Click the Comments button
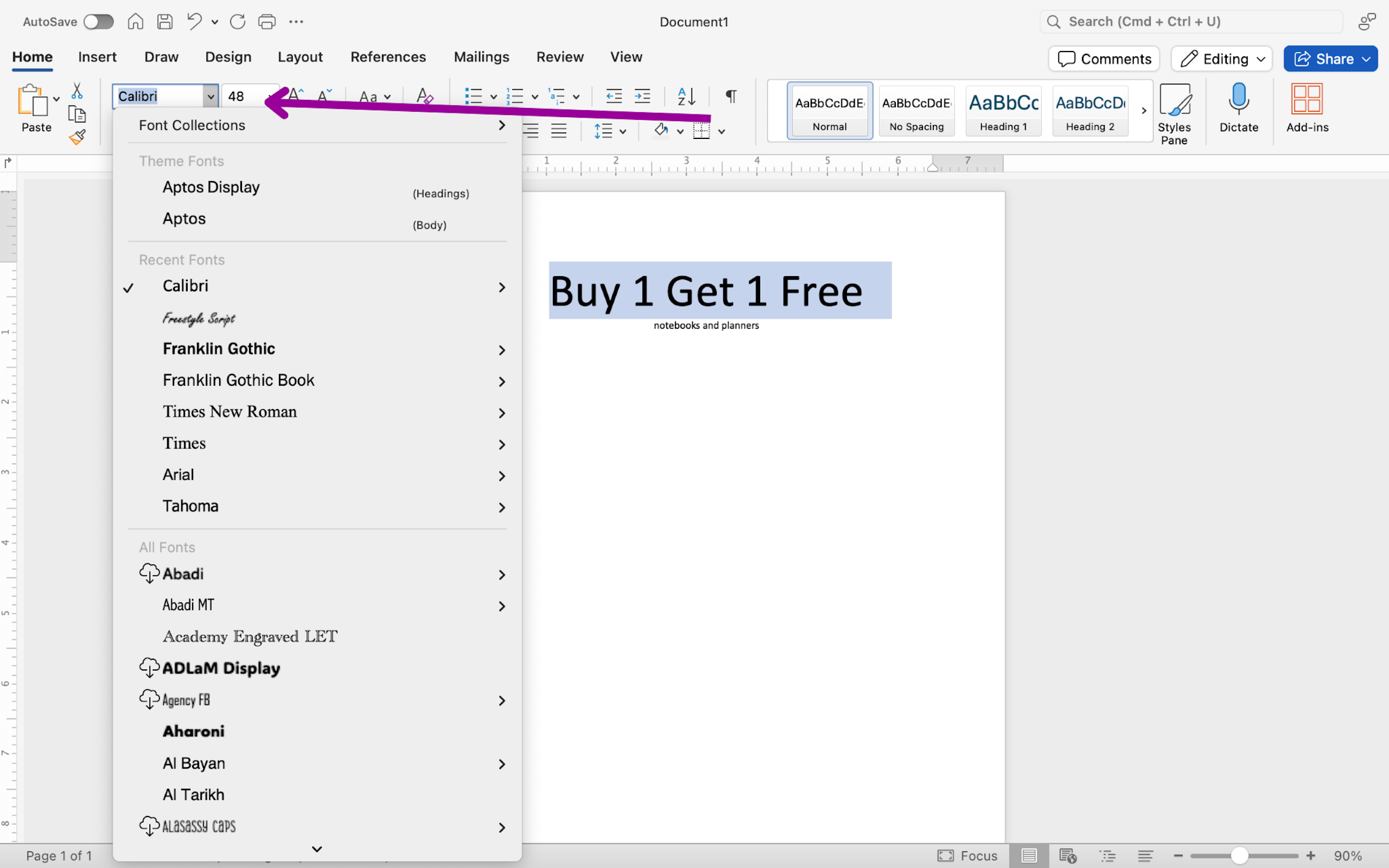This screenshot has height=868, width=1389. coord(1104,59)
